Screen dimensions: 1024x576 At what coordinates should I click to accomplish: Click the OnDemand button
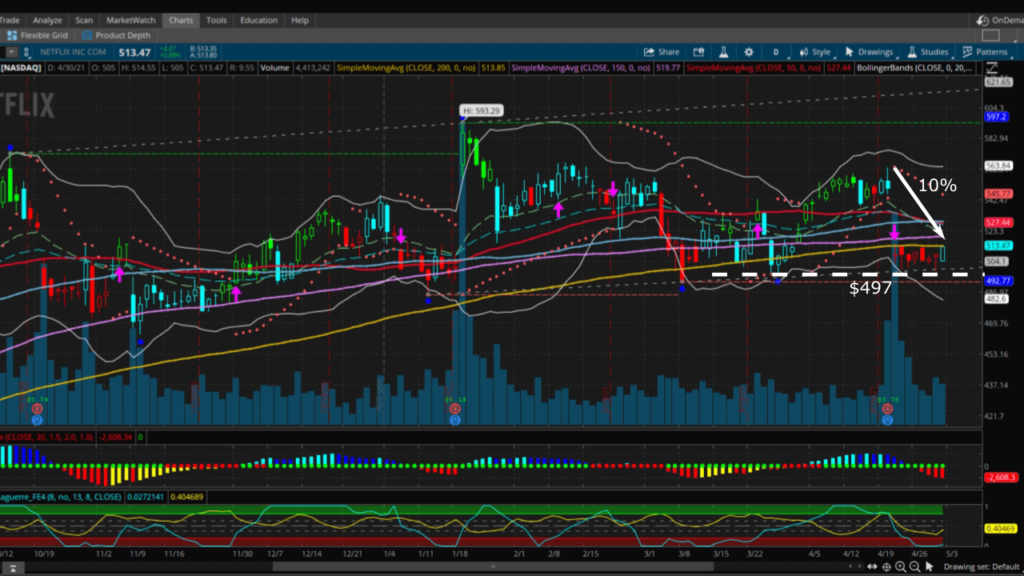point(1000,20)
